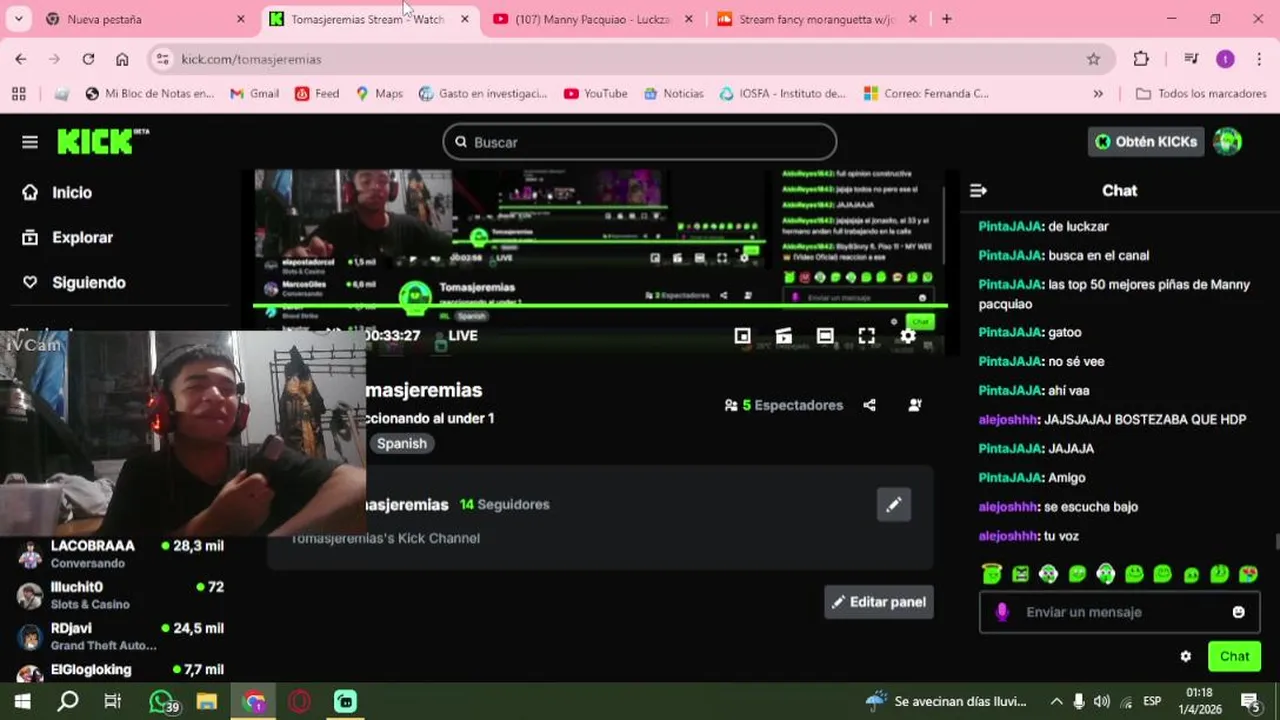Click the Editar panel button
The image size is (1280, 720).
[879, 602]
